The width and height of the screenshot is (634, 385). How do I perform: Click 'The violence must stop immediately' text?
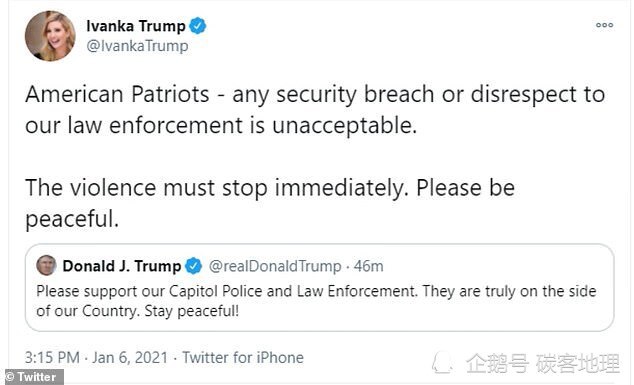pyautogui.click(x=217, y=188)
